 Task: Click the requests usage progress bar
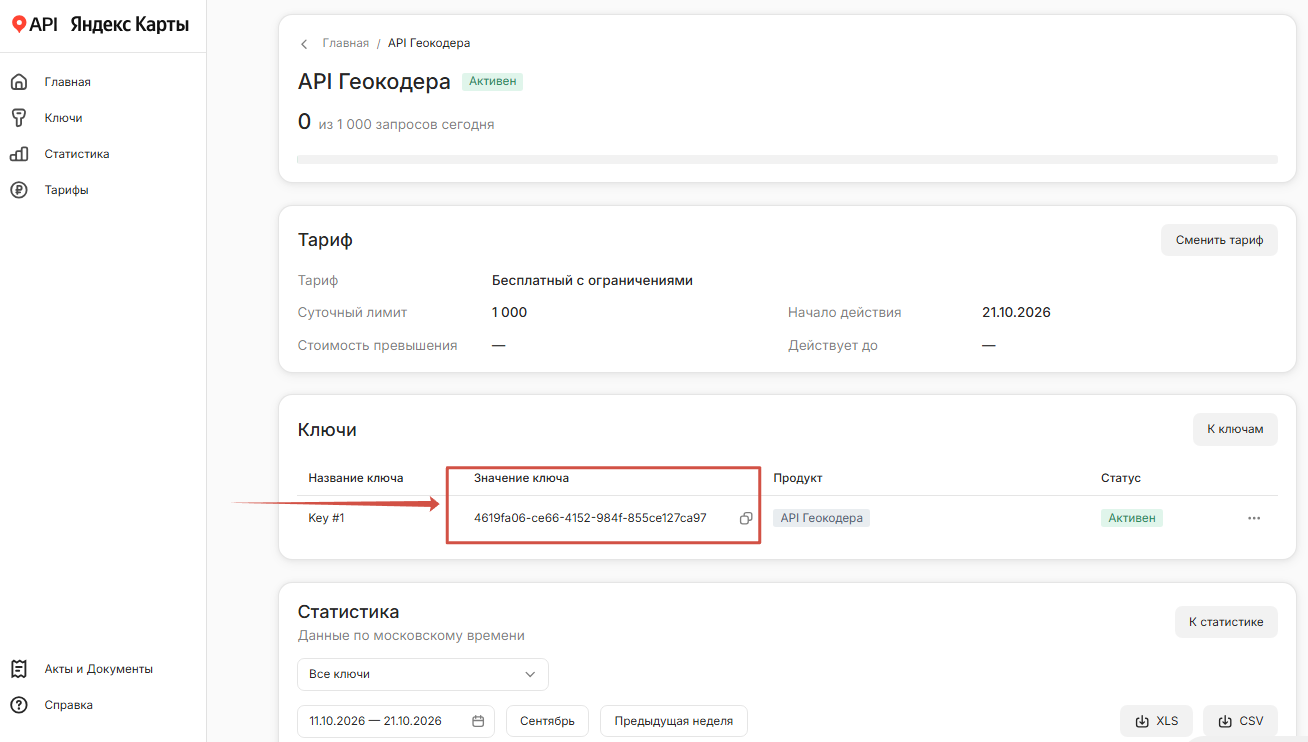click(787, 159)
